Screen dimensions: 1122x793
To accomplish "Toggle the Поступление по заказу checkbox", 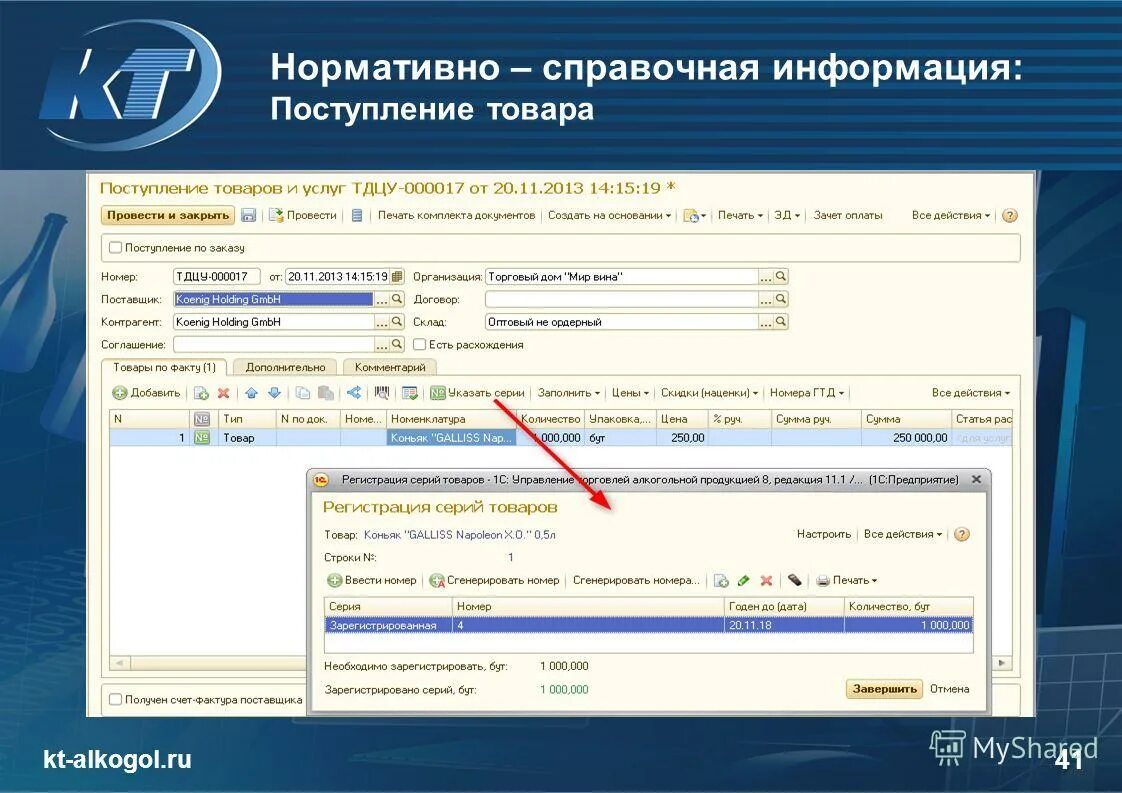I will coord(116,247).
